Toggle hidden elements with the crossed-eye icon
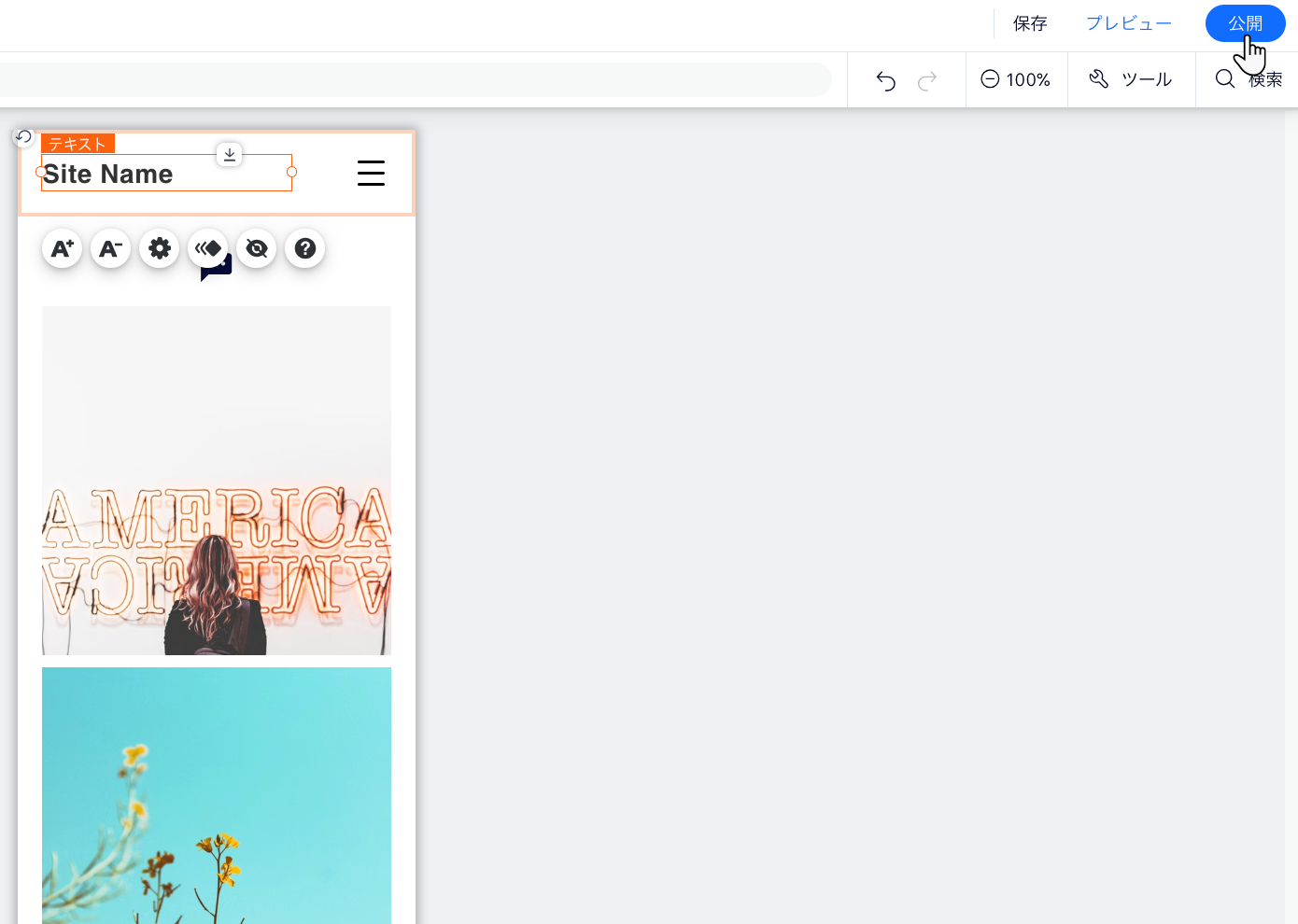This screenshot has width=1298, height=924. coord(257,248)
